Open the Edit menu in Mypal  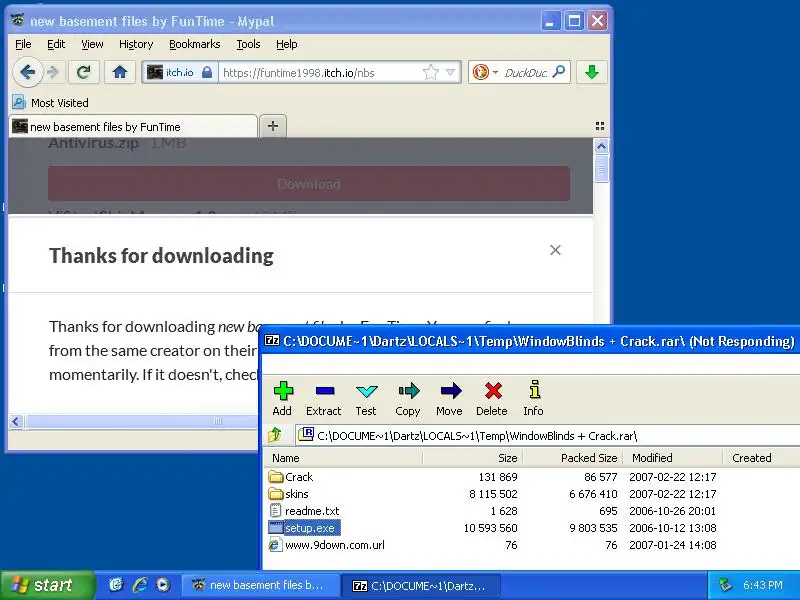[x=56, y=44]
